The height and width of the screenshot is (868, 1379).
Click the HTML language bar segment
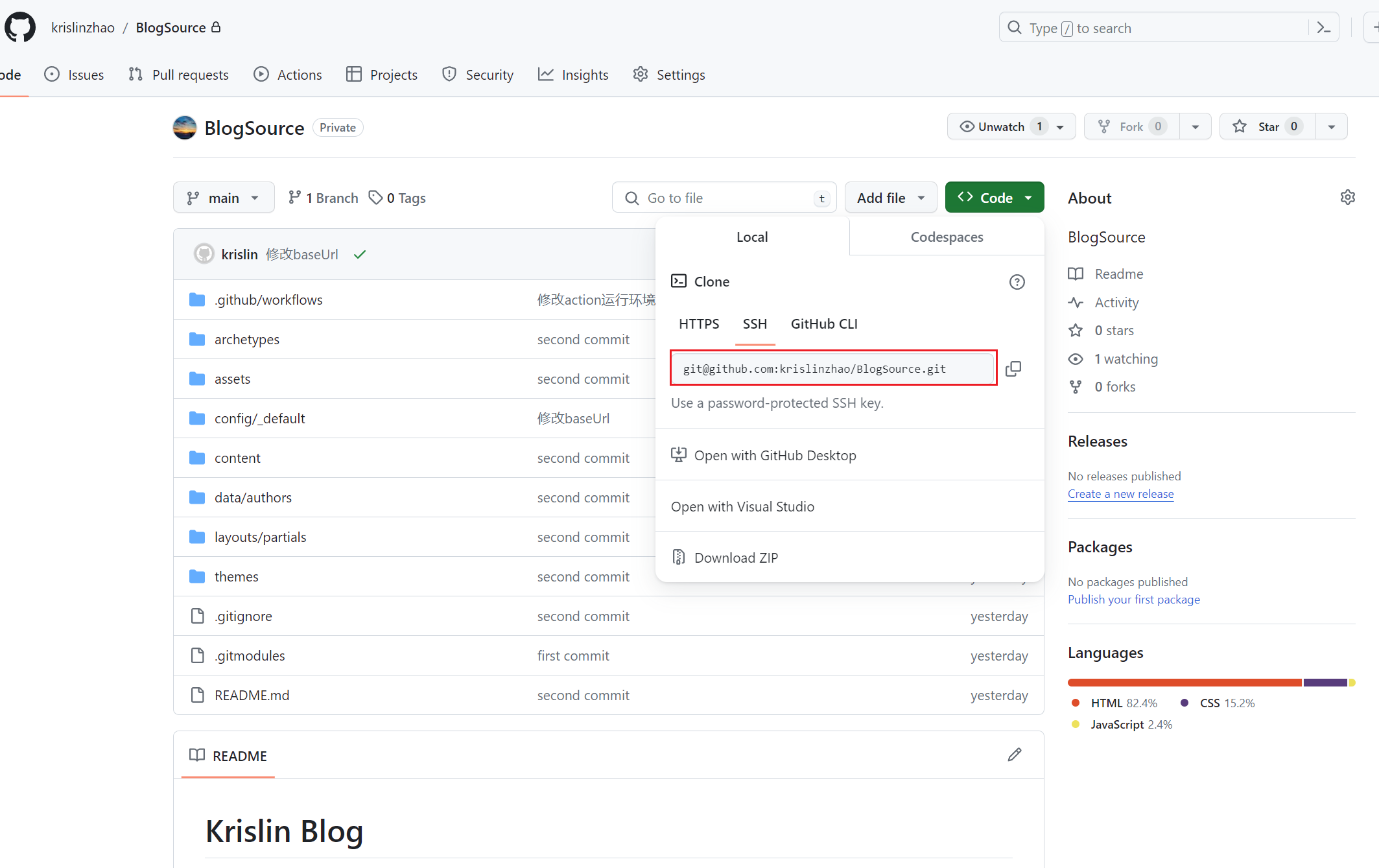(x=1185, y=682)
